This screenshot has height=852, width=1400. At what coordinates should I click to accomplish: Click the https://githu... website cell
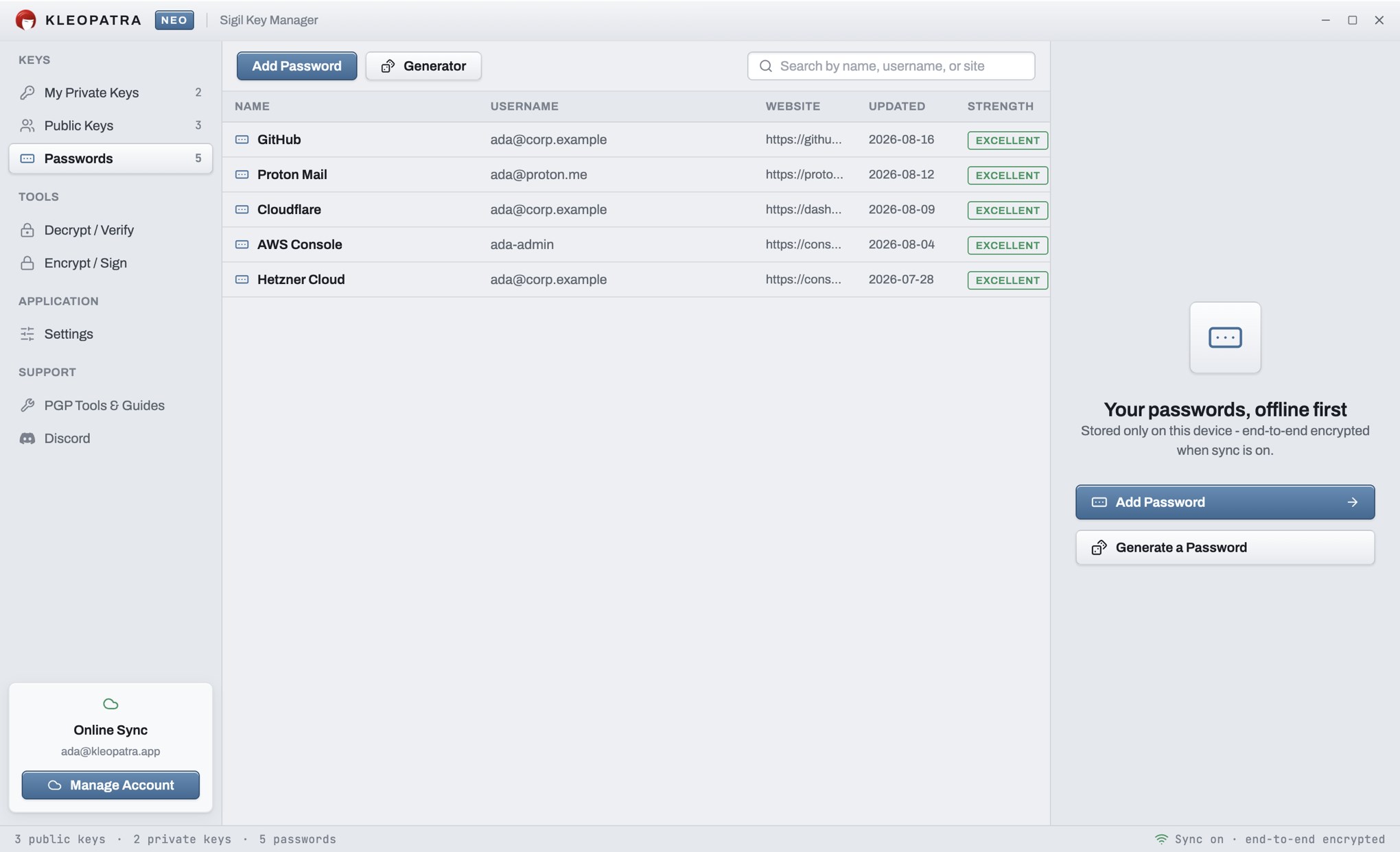[804, 139]
